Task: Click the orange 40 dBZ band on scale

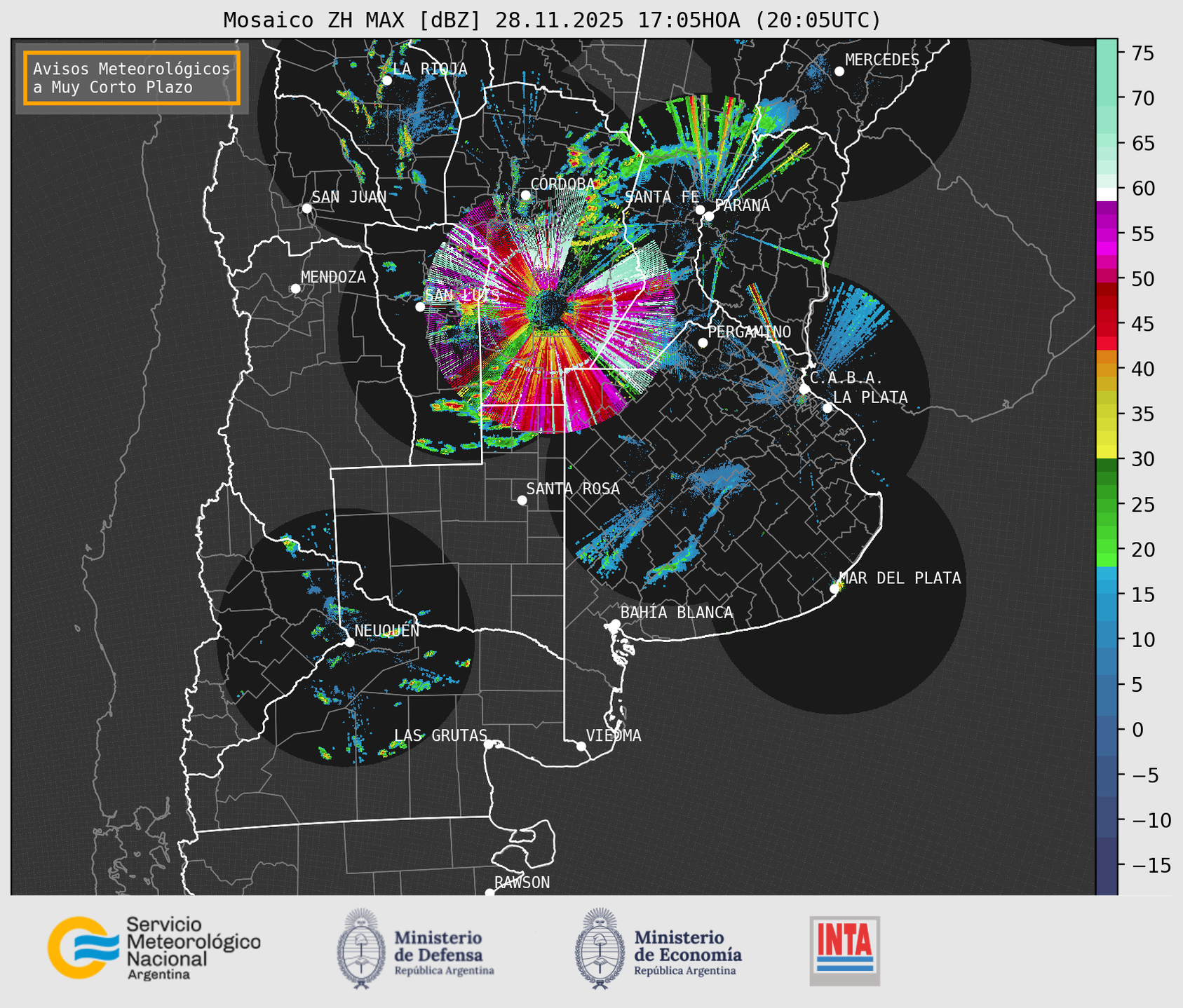Action: pyautogui.click(x=1107, y=369)
